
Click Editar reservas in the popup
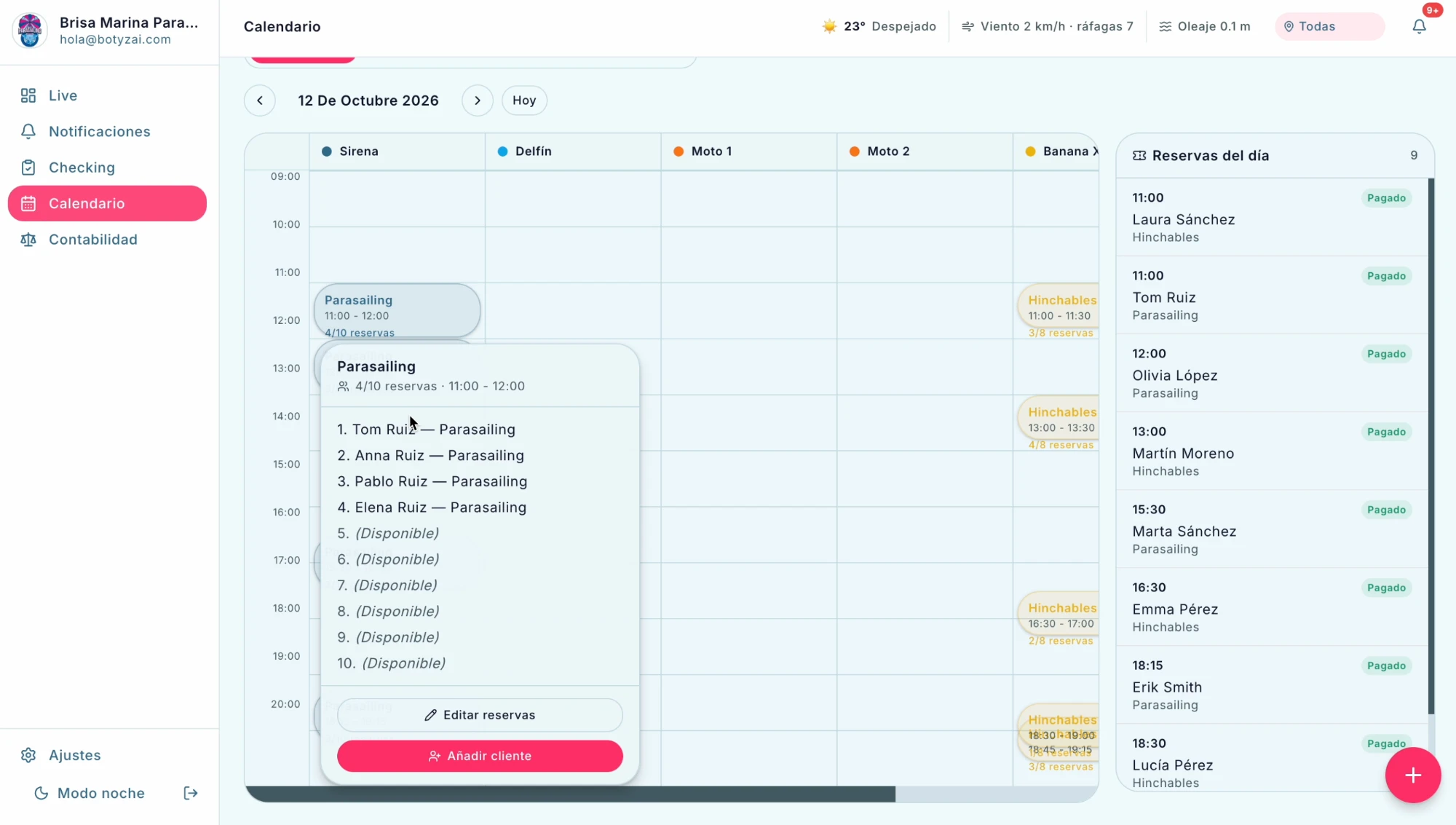[x=480, y=715]
